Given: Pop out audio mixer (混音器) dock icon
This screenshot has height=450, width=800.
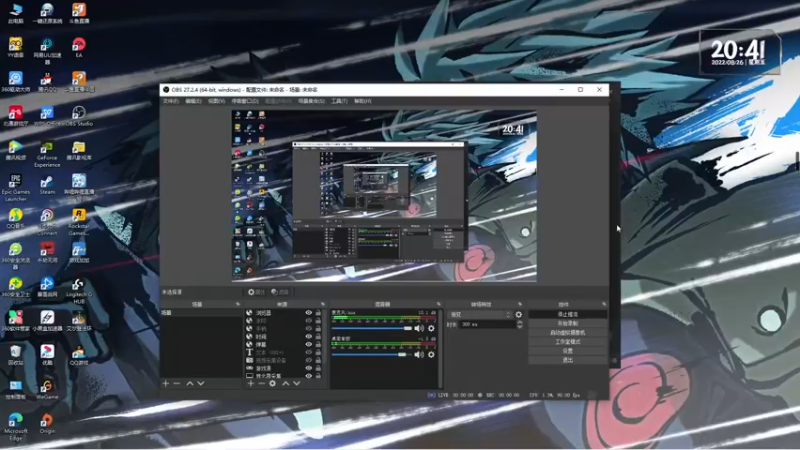Looking at the screenshot, I should click(438, 304).
